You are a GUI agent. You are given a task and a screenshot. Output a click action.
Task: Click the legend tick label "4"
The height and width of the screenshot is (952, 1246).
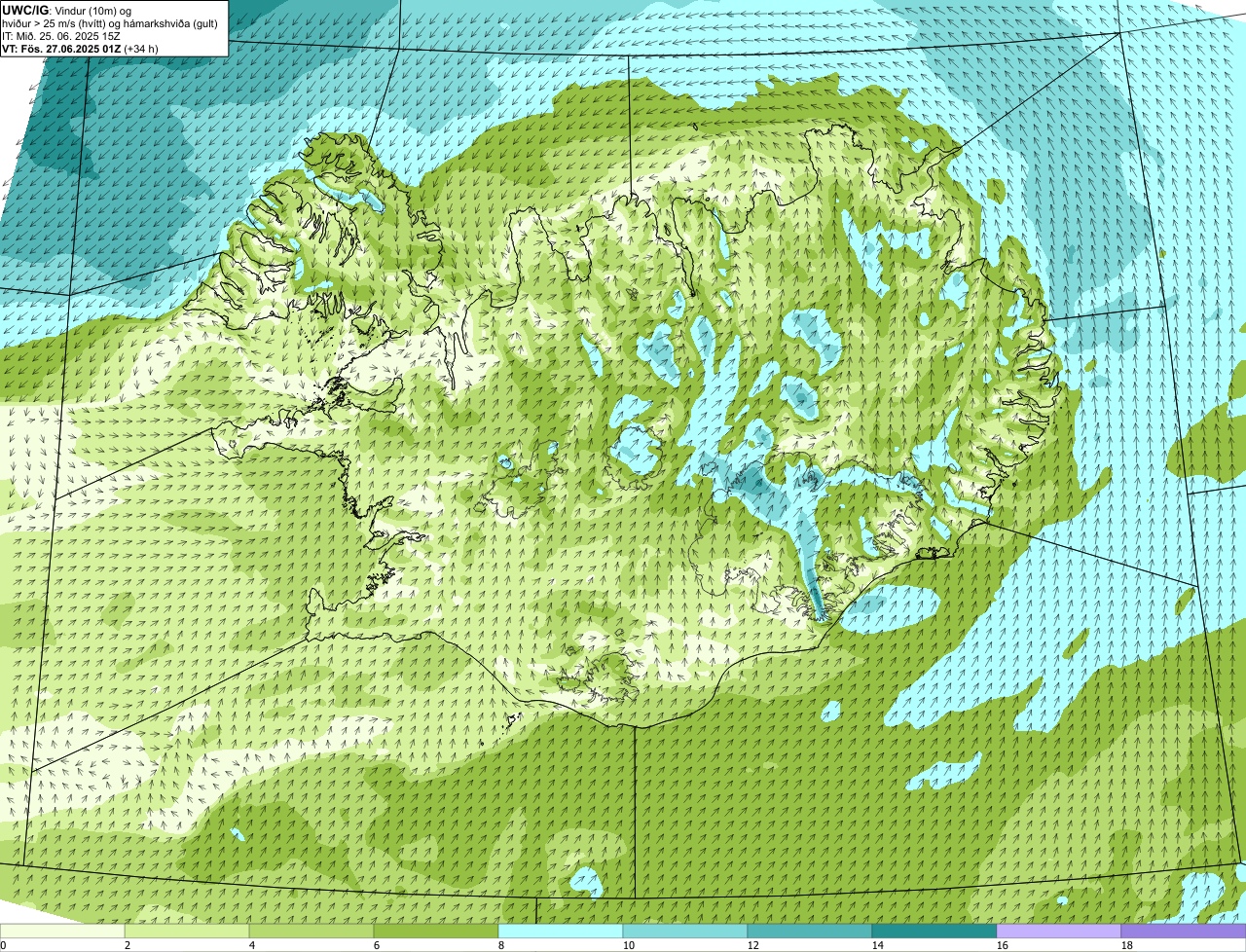click(x=252, y=945)
